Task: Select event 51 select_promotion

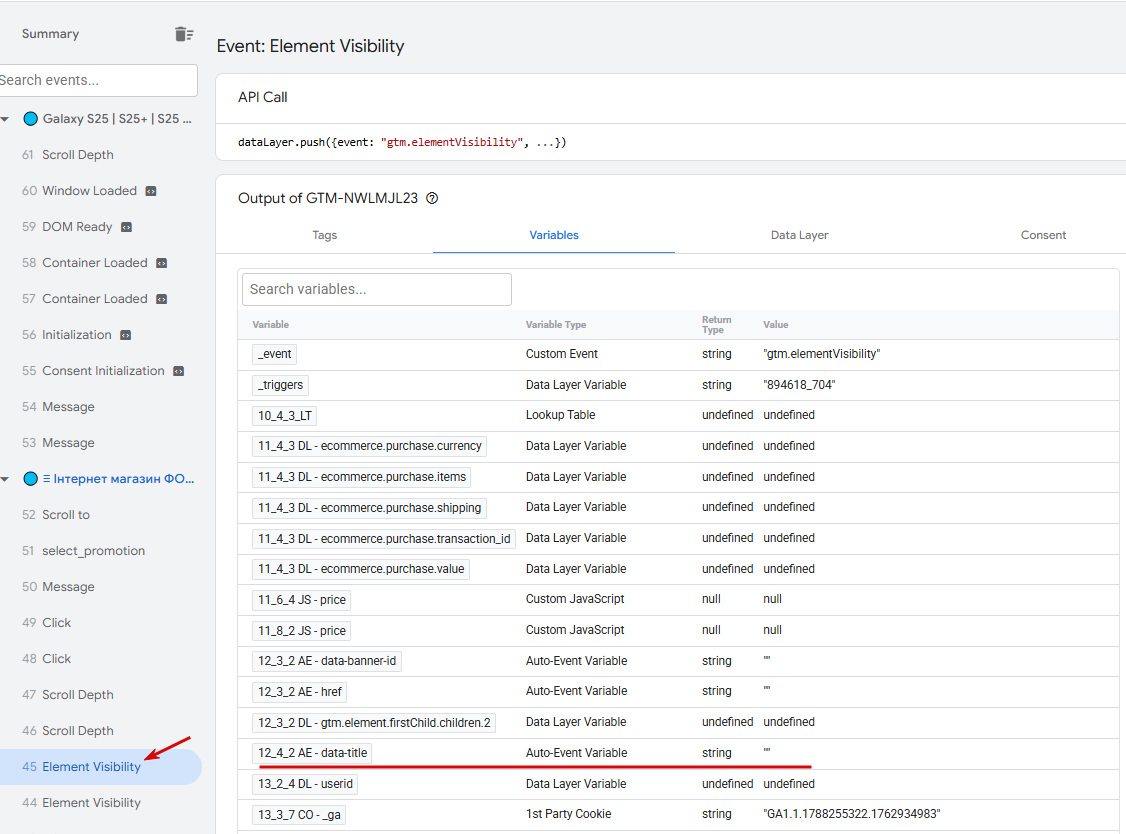Action: pyautogui.click(x=93, y=551)
